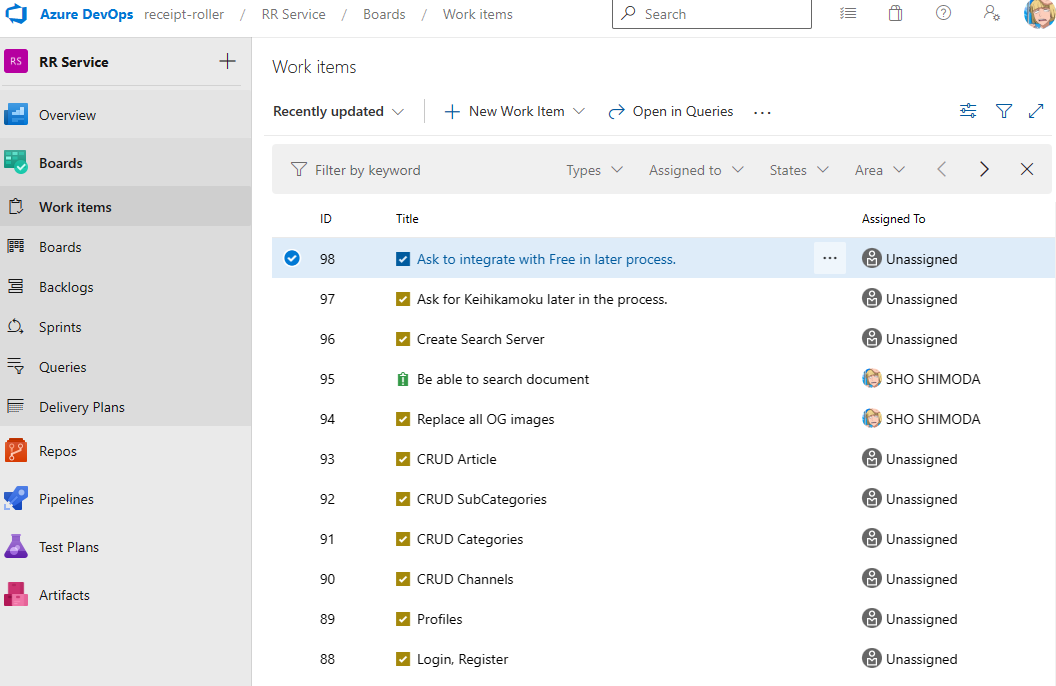The height and width of the screenshot is (686, 1056).
Task: Open the more actions ellipsis menu
Action: click(762, 113)
